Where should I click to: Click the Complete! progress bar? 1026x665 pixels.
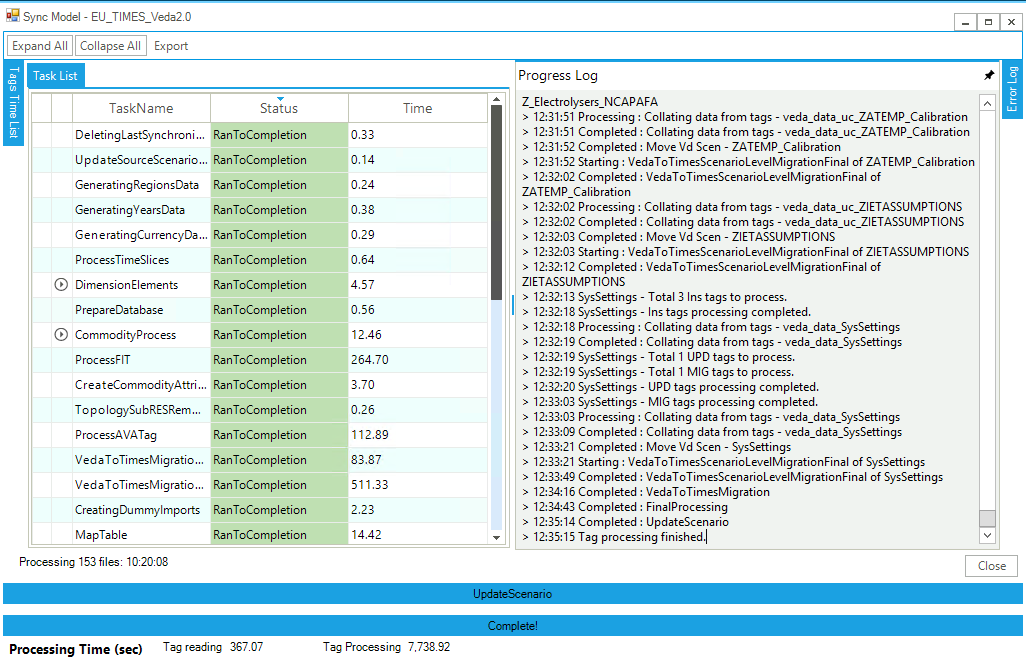512,626
